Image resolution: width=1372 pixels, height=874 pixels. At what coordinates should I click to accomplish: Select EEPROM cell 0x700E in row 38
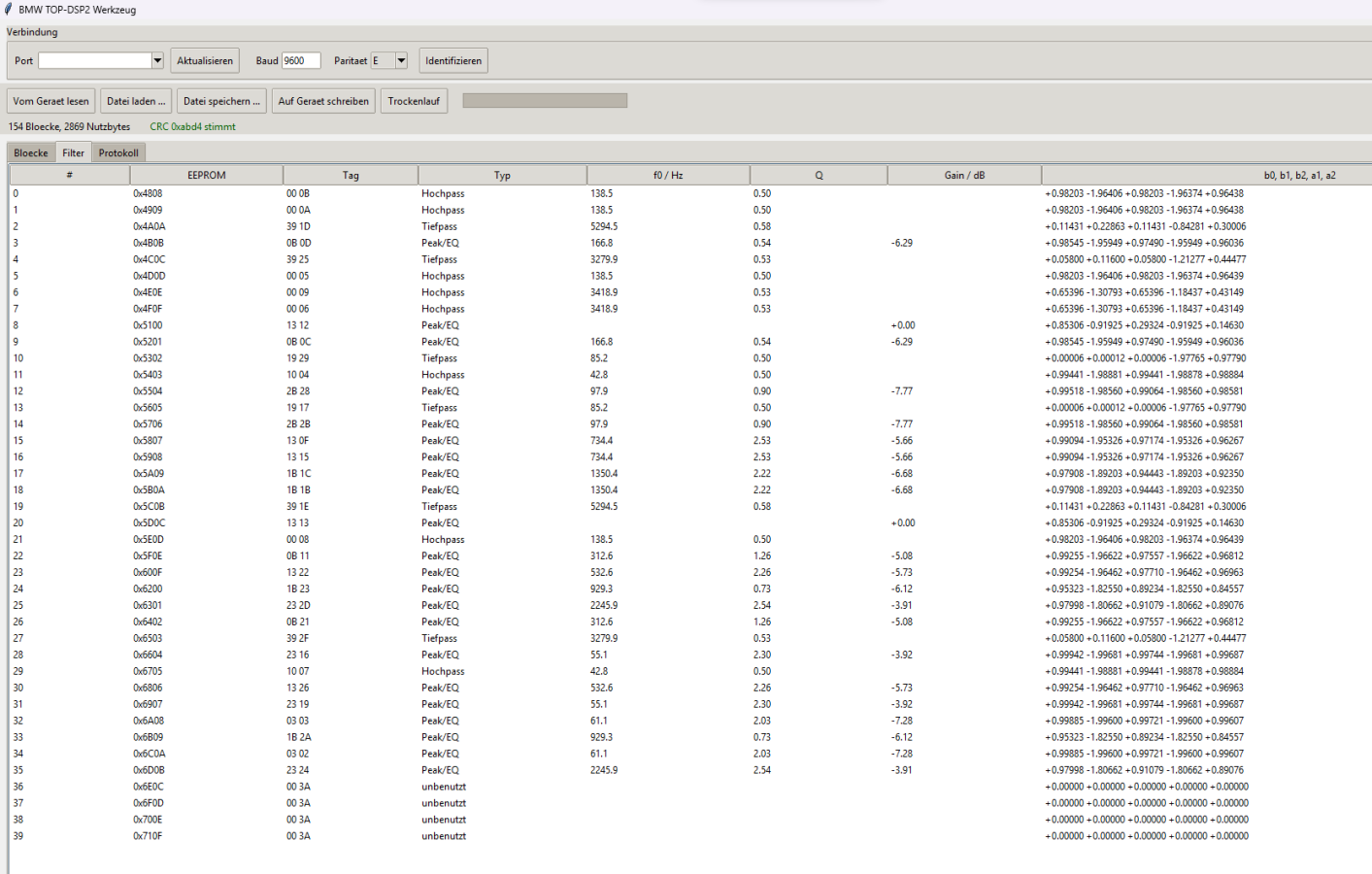148,821
